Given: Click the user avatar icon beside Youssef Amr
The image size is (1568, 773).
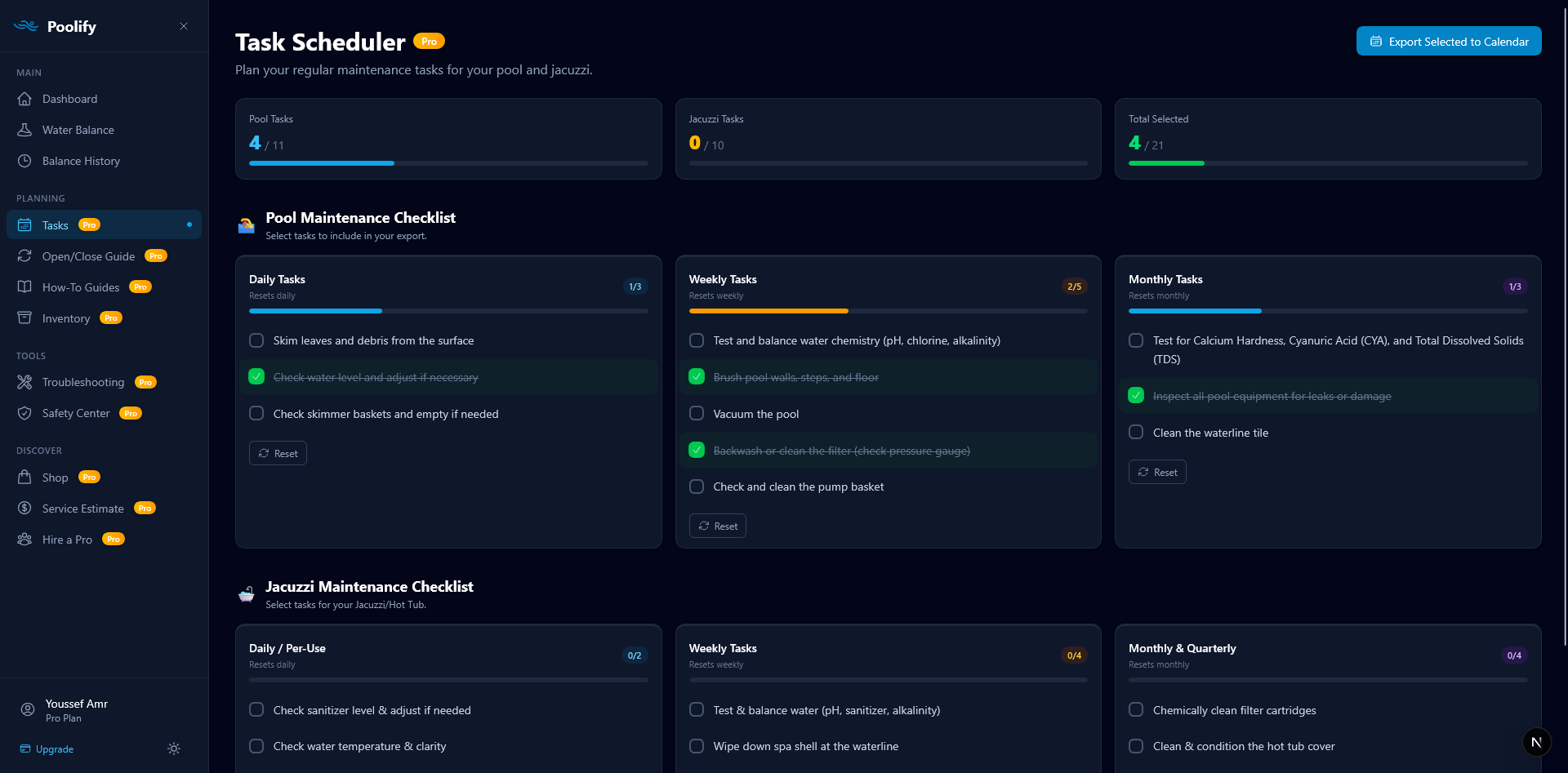Looking at the screenshot, I should [x=28, y=709].
